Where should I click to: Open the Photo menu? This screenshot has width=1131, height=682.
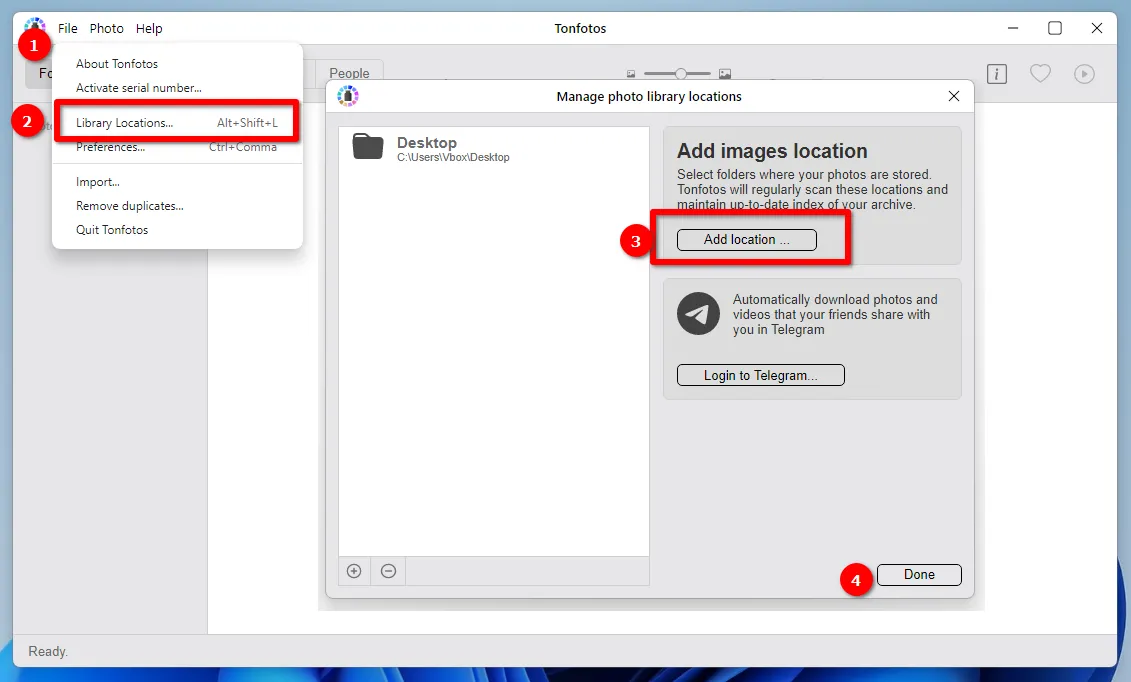[x=107, y=29]
